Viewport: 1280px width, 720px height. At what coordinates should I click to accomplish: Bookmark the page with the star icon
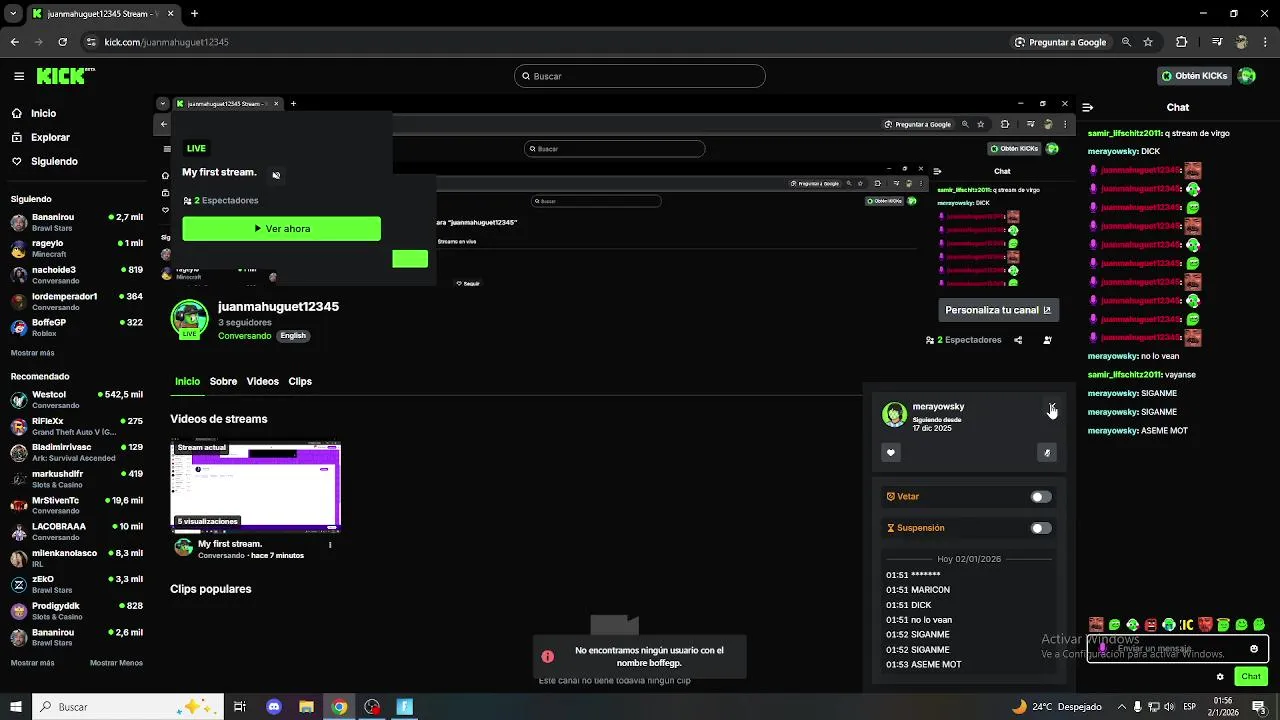tap(1148, 42)
